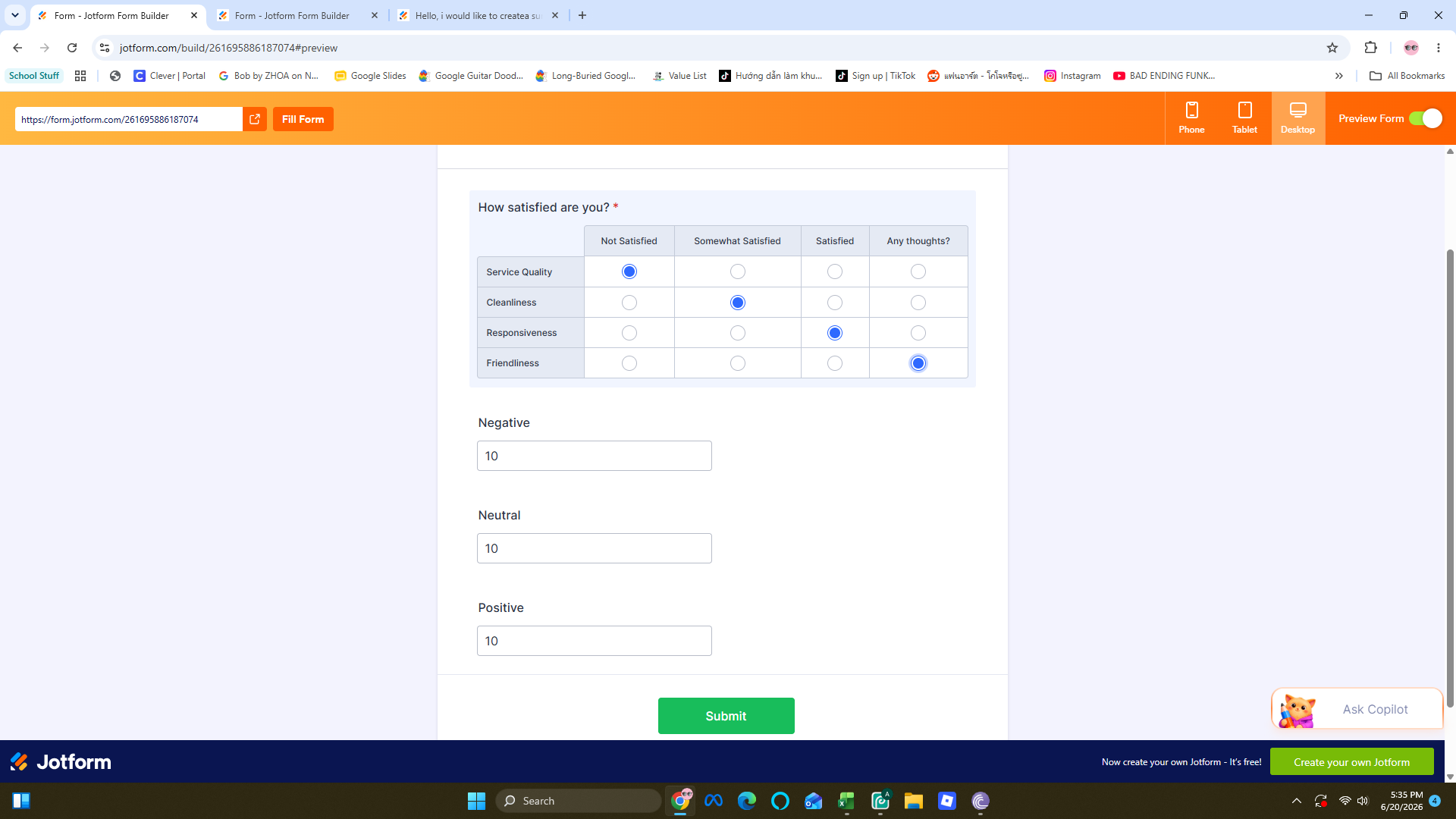Show hidden system tray icons
Screen dimensions: 1456x819
click(x=1297, y=801)
